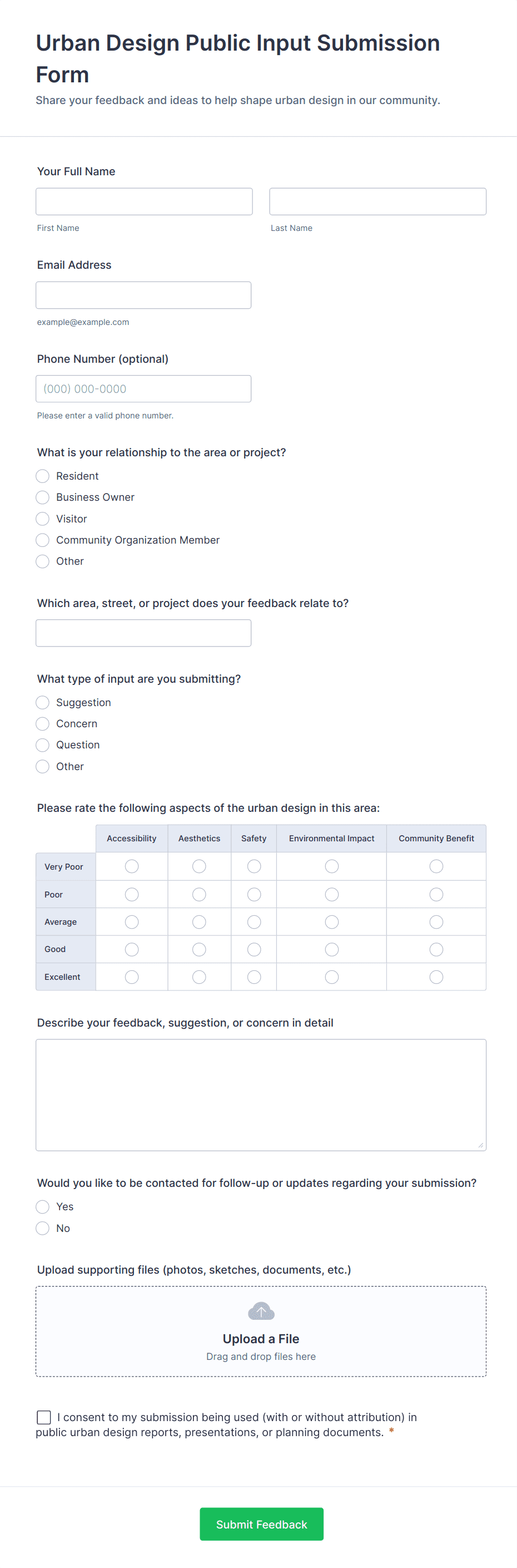This screenshot has width=517, height=1568.
Task: Rate Safety as Average
Action: tap(253, 922)
